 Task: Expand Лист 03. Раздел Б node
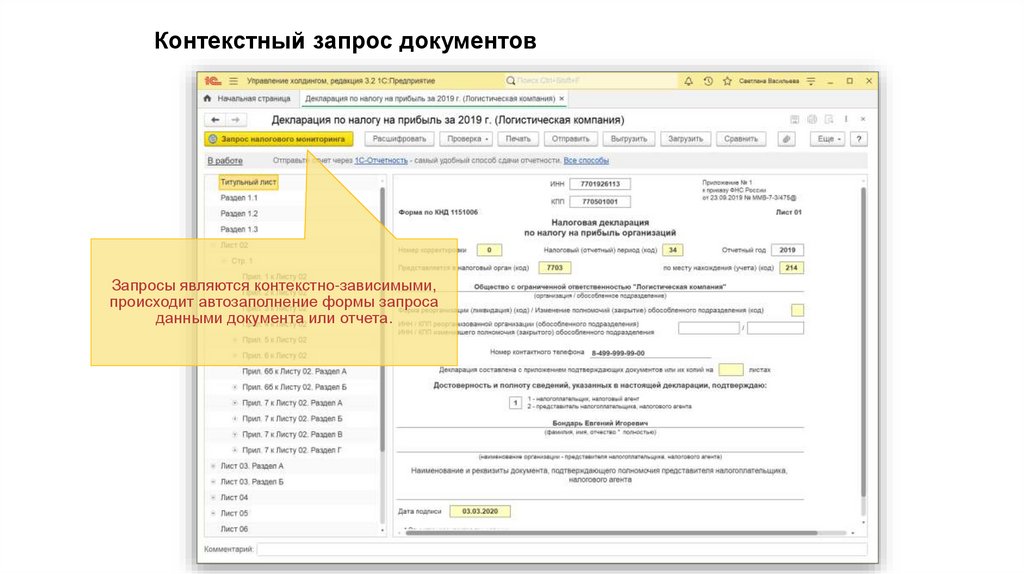coord(213,482)
